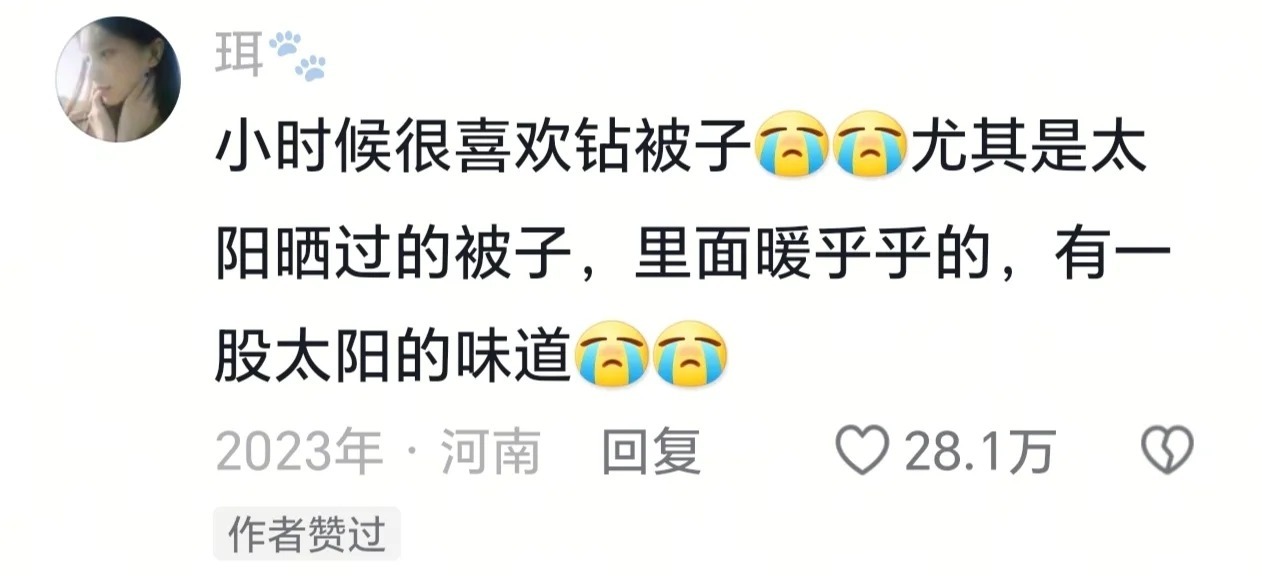Click first crying emoji after 钻被子
This screenshot has width=1262, height=576.
tap(793, 148)
